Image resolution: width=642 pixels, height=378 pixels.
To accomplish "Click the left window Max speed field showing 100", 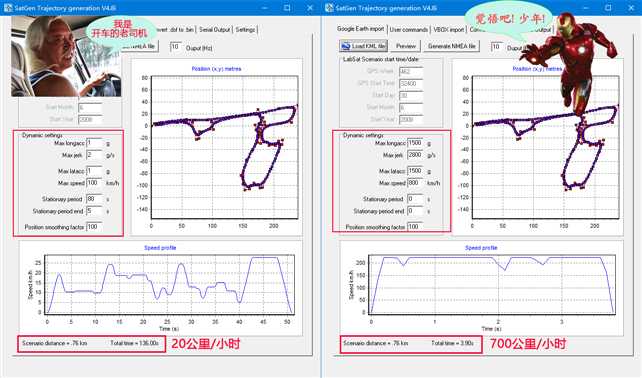I will tap(94, 183).
